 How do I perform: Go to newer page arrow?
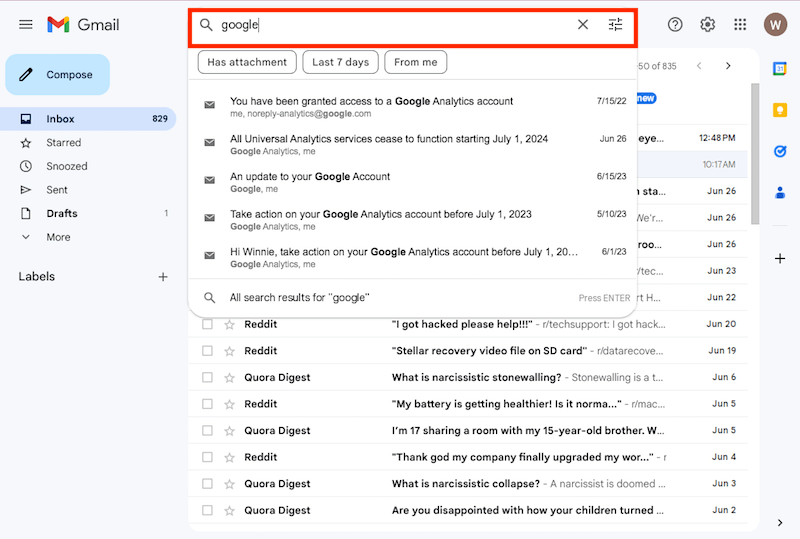click(699, 66)
